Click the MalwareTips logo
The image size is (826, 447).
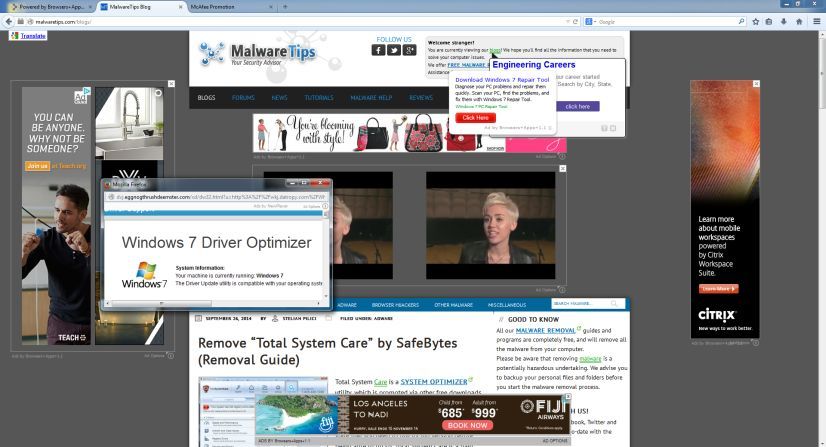257,54
